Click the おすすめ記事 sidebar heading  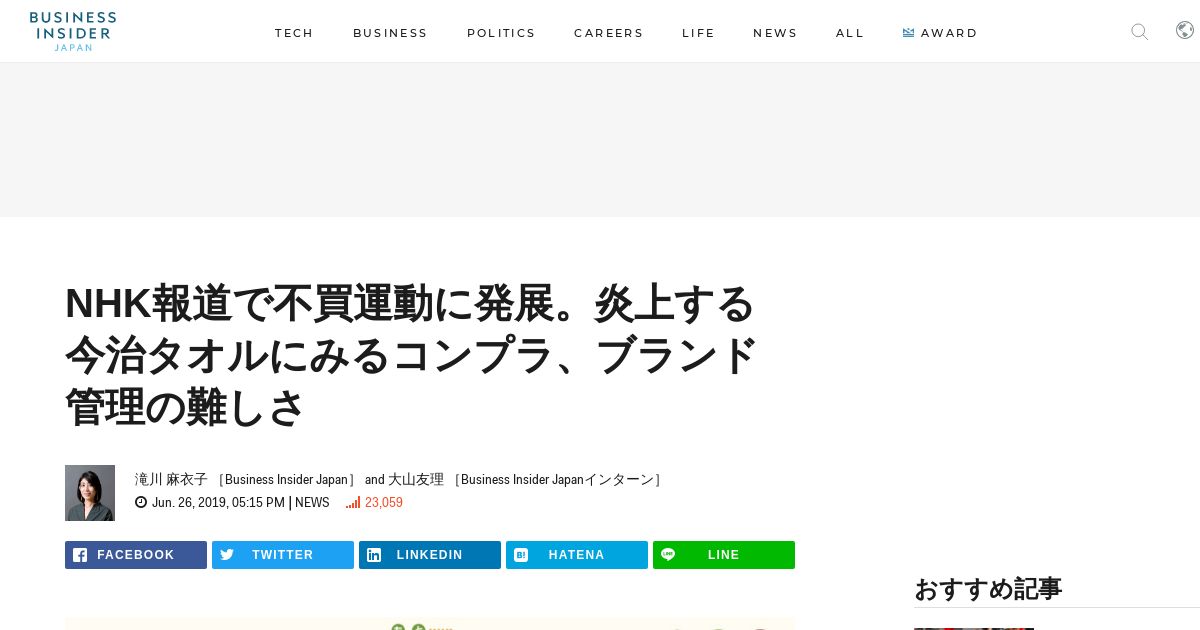point(988,589)
